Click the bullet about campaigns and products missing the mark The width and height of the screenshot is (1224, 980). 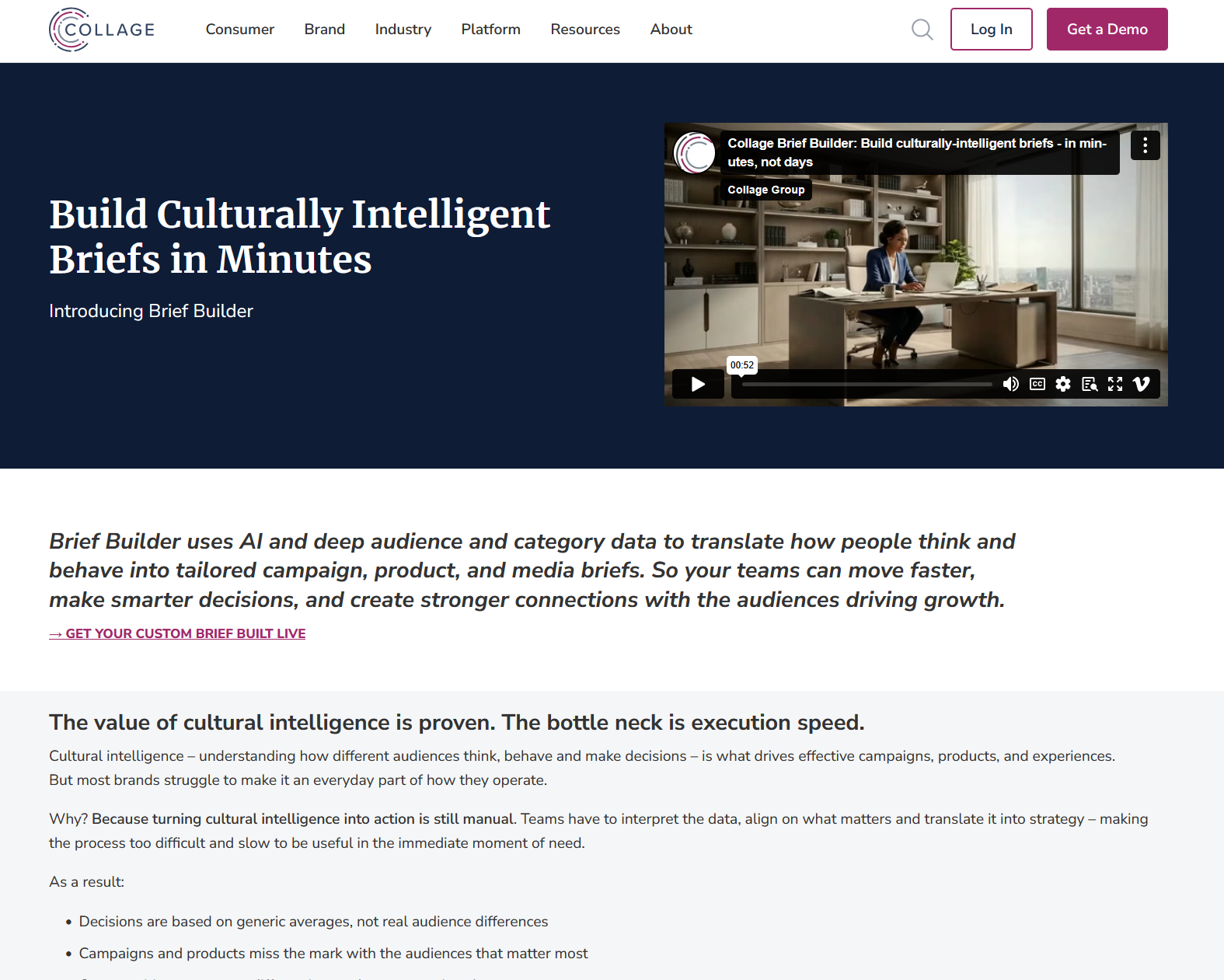(x=333, y=954)
